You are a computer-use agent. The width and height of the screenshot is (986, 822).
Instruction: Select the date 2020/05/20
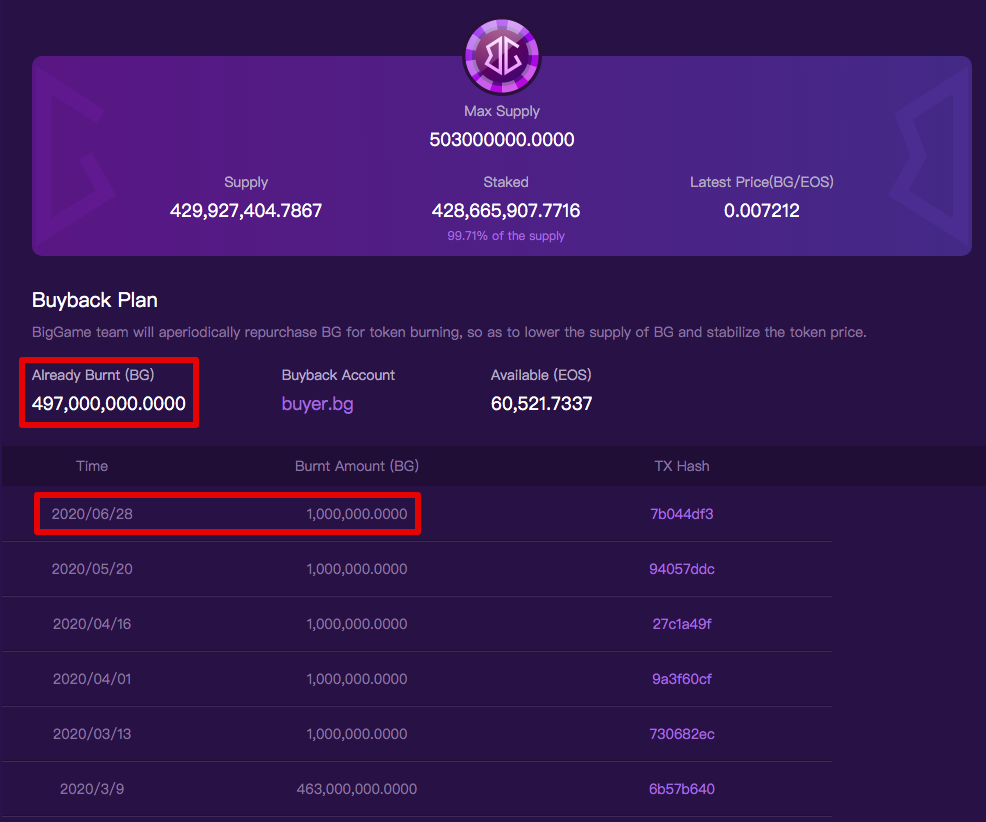(92, 569)
